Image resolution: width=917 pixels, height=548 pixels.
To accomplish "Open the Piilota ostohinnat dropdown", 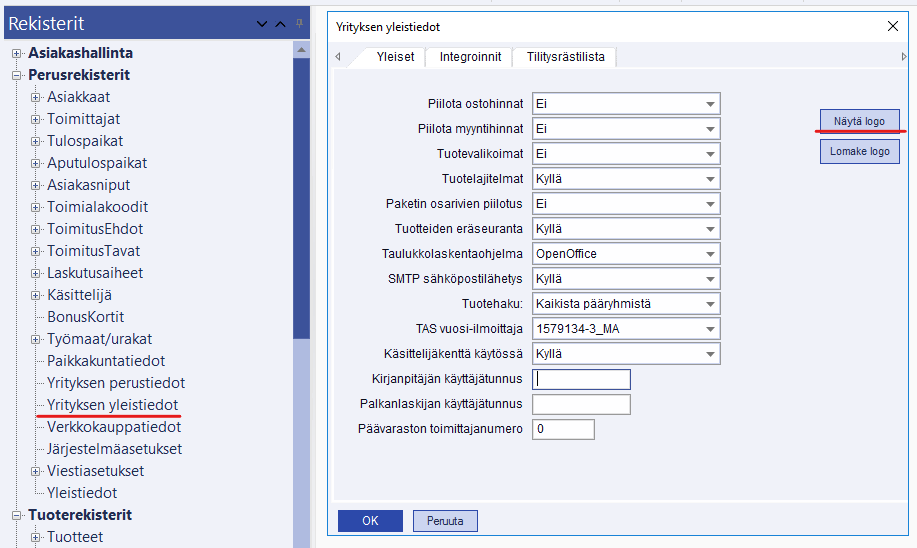I will tap(710, 104).
